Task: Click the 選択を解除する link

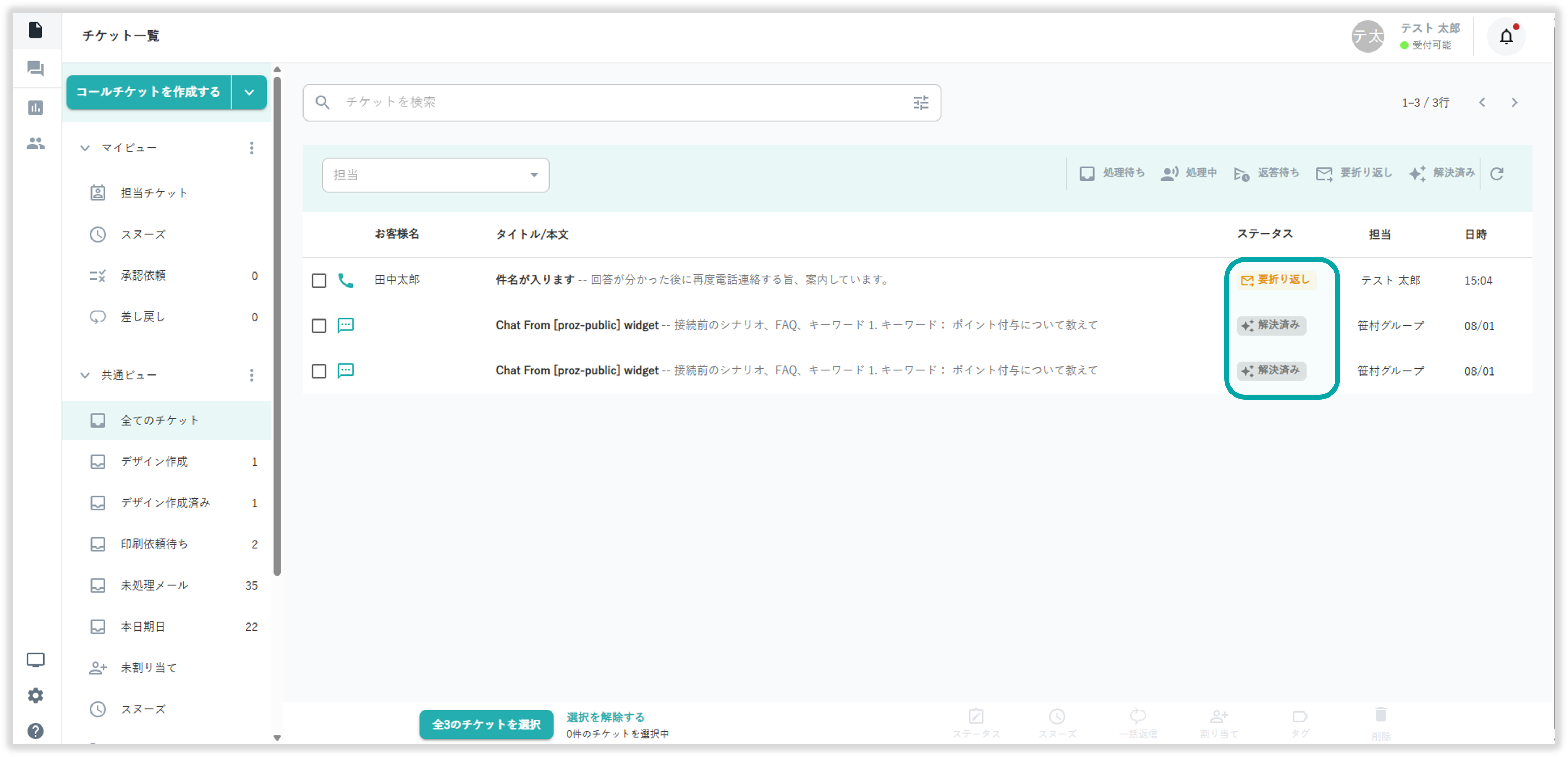Action: pos(605,717)
